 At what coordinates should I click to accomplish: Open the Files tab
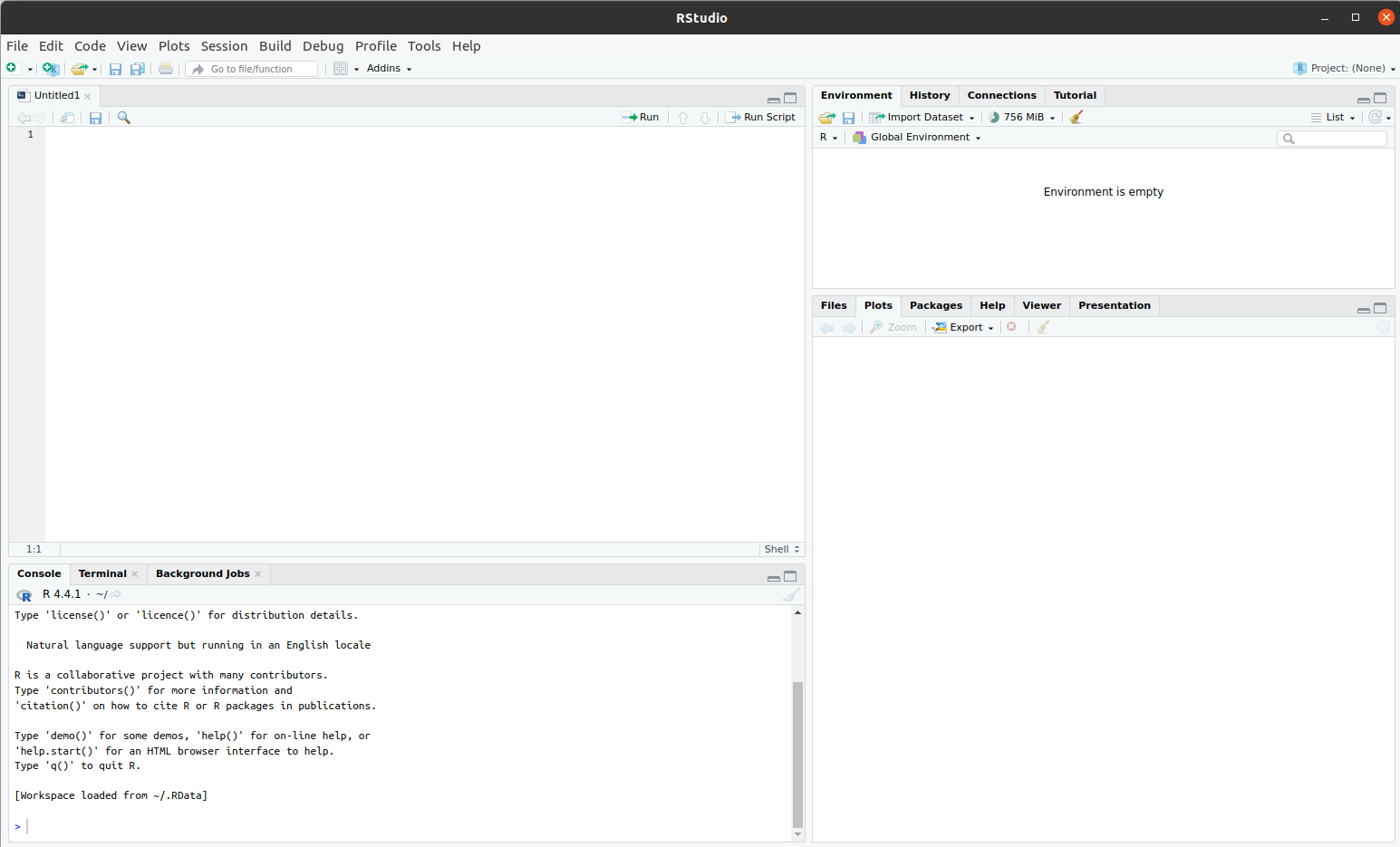coord(834,305)
